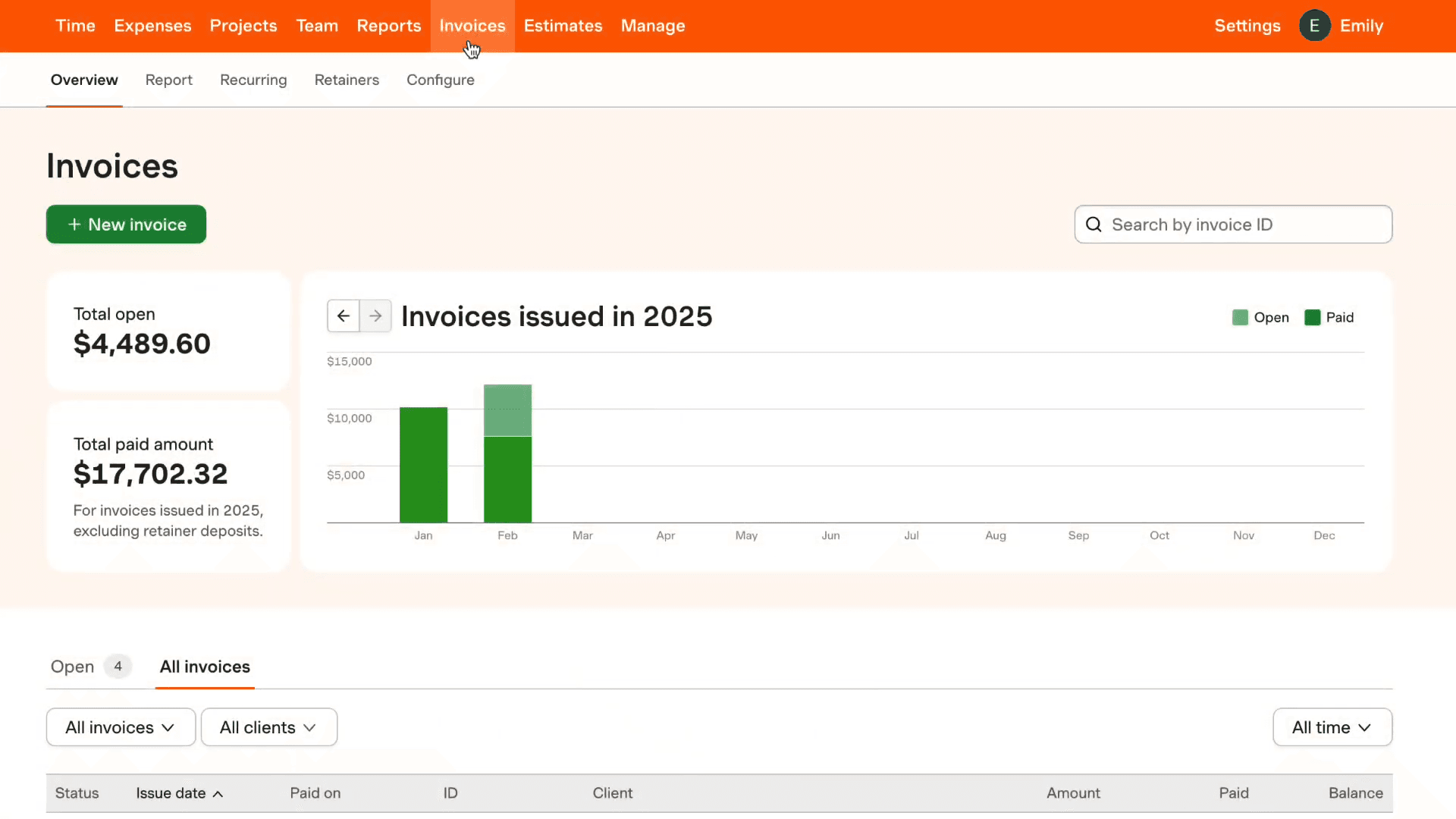The height and width of the screenshot is (819, 1456).
Task: Open the Invoices menu item
Action: pyautogui.click(x=472, y=26)
